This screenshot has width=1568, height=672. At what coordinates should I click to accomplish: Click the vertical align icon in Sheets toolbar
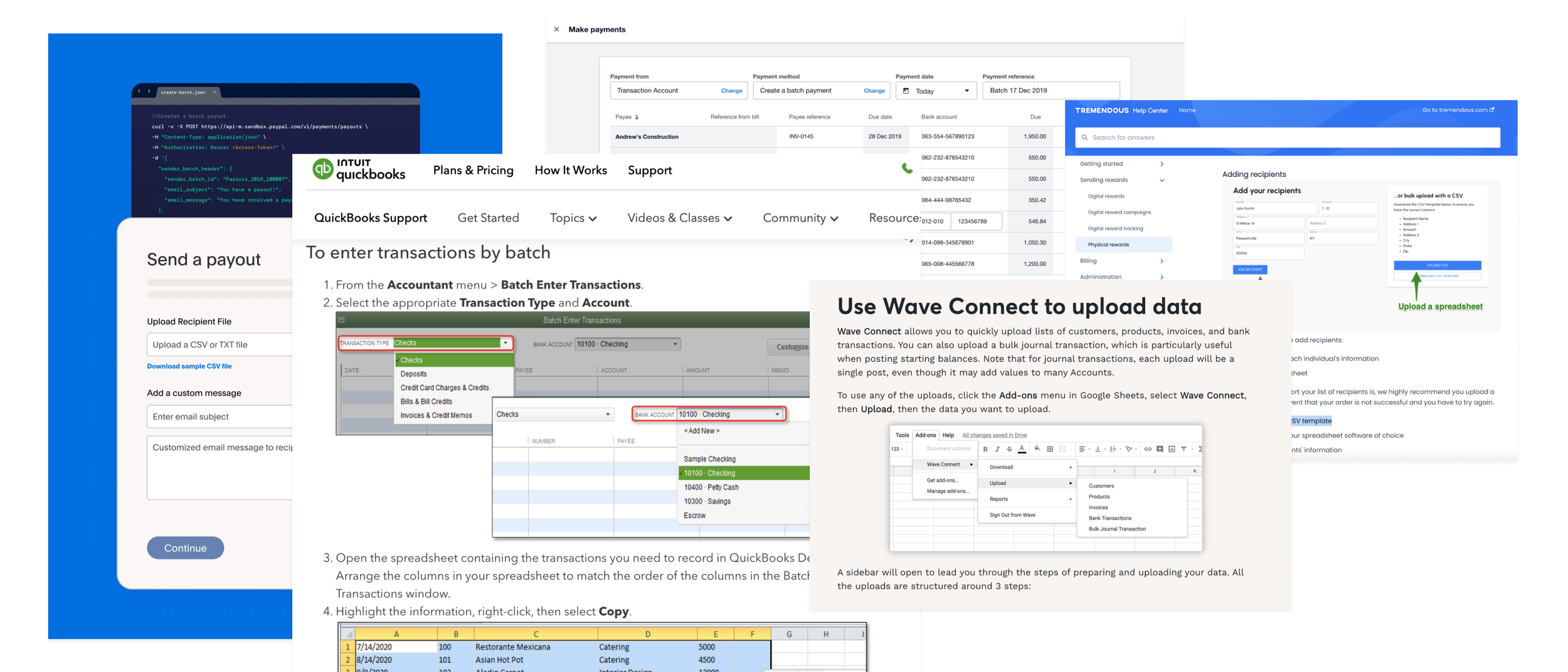1098,449
